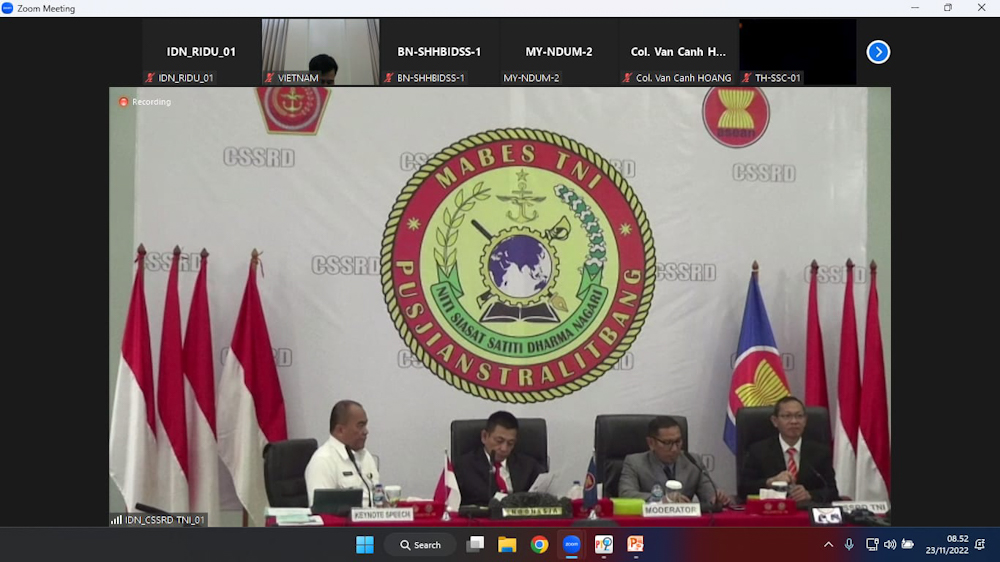Screen dimensions: 1000x562
Task: Expand the hidden system tray icons chevron
Action: tap(828, 545)
